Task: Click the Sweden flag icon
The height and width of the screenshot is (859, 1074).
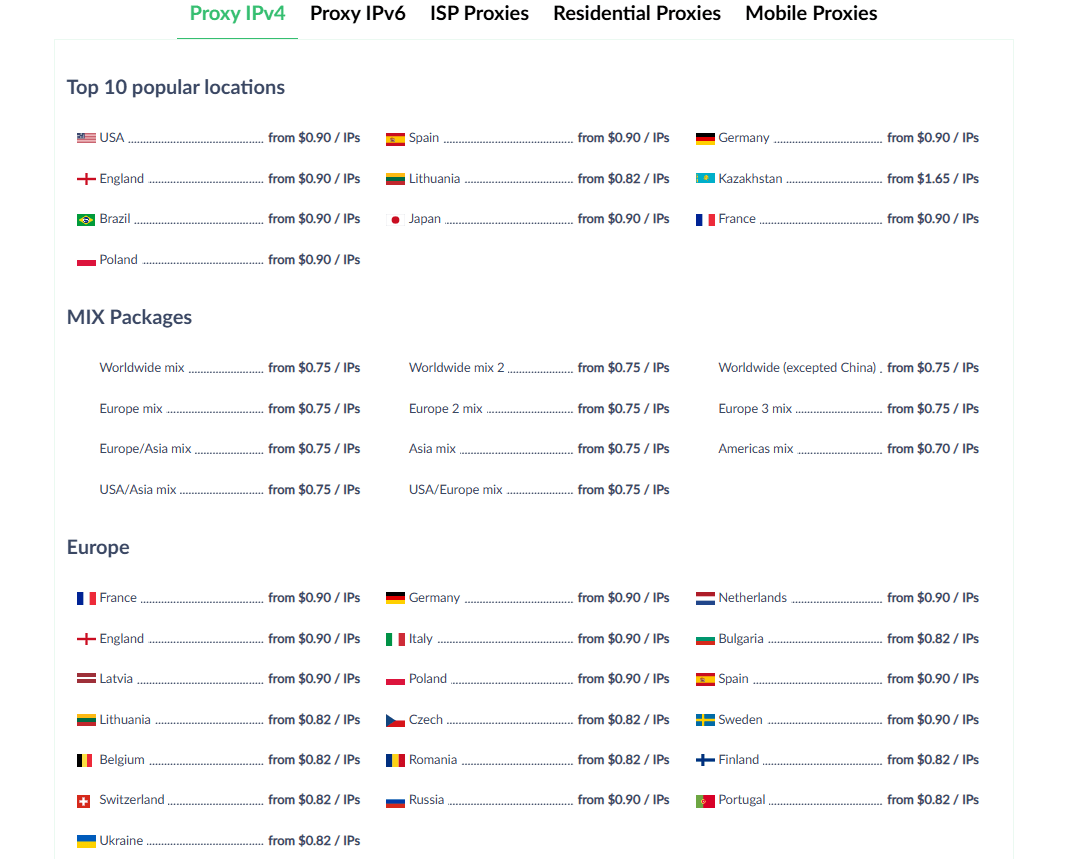Action: (705, 720)
